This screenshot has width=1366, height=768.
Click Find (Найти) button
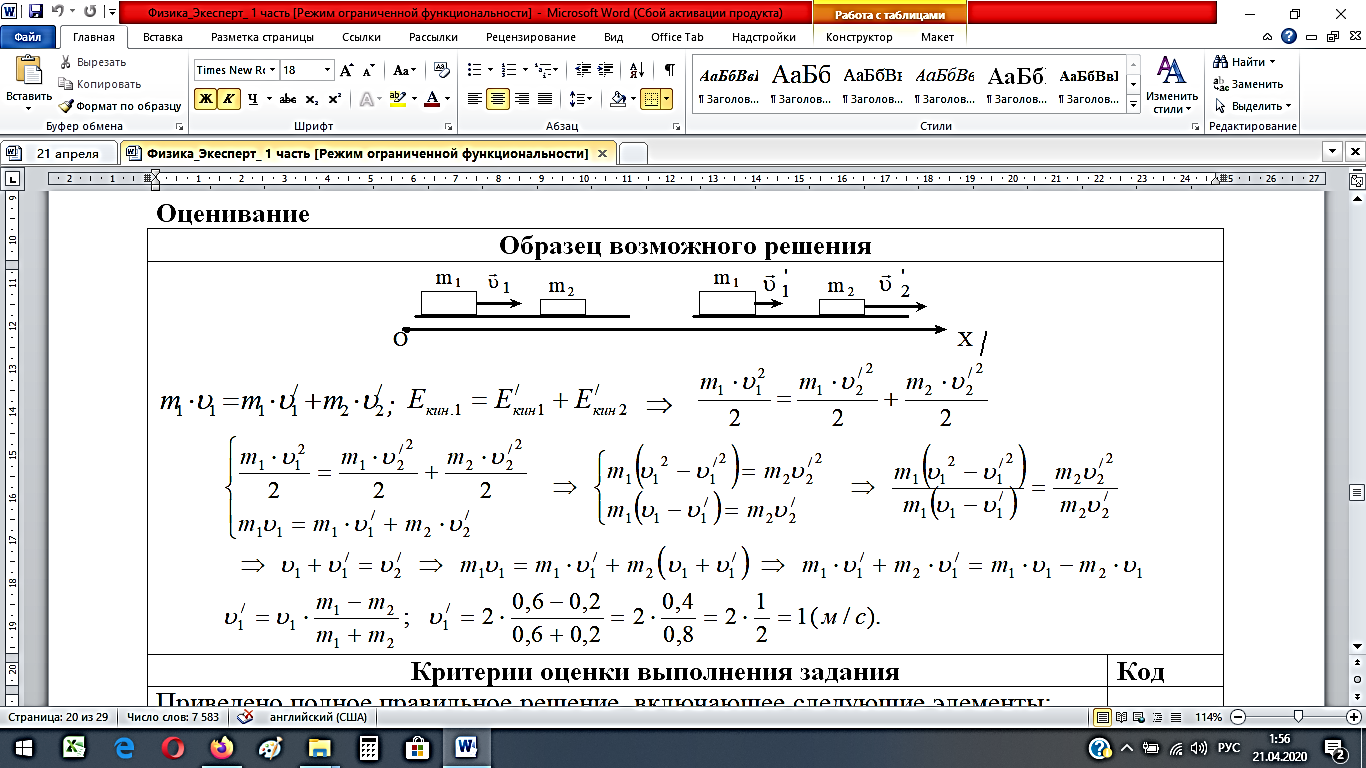tap(1246, 62)
